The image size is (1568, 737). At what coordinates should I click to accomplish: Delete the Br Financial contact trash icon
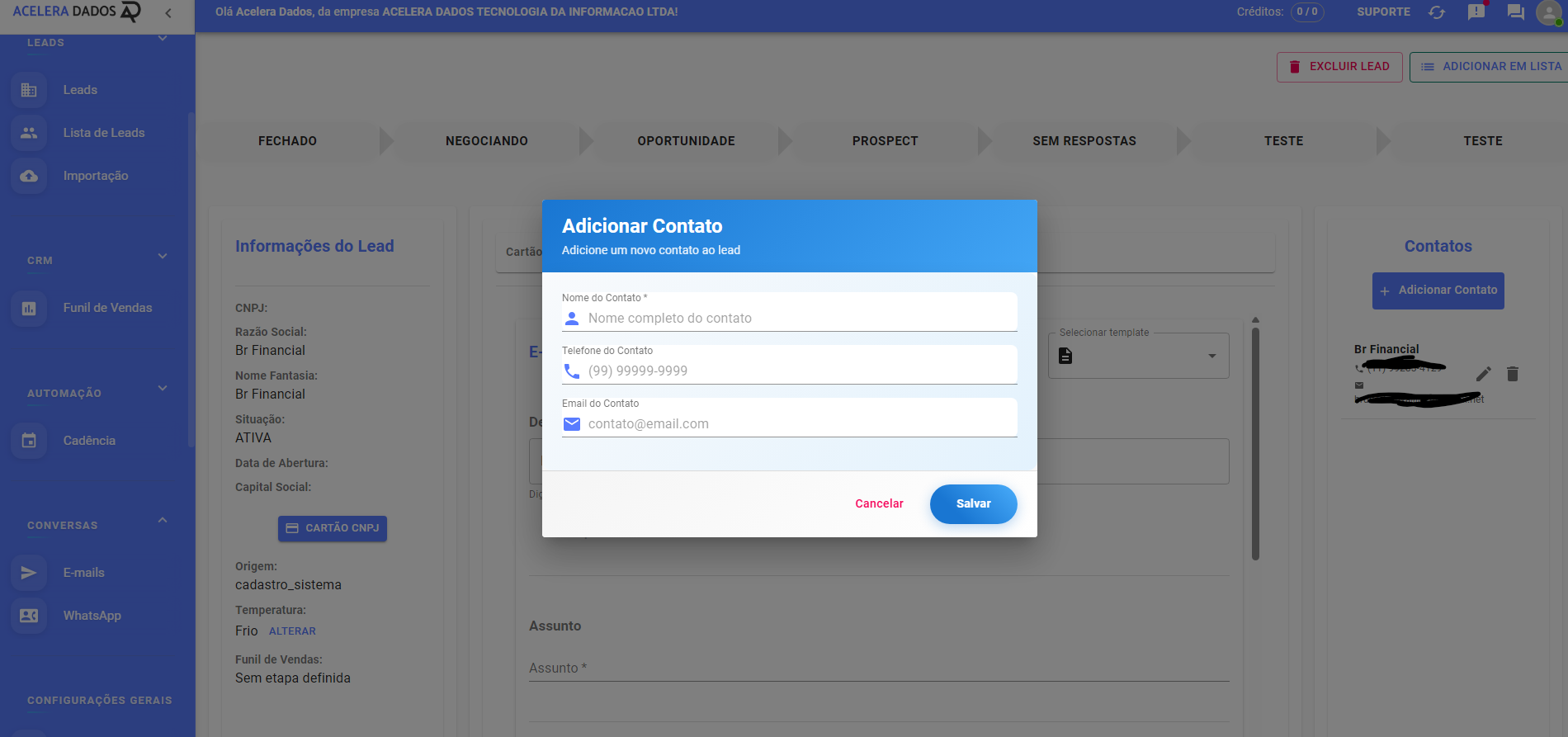tap(1513, 374)
